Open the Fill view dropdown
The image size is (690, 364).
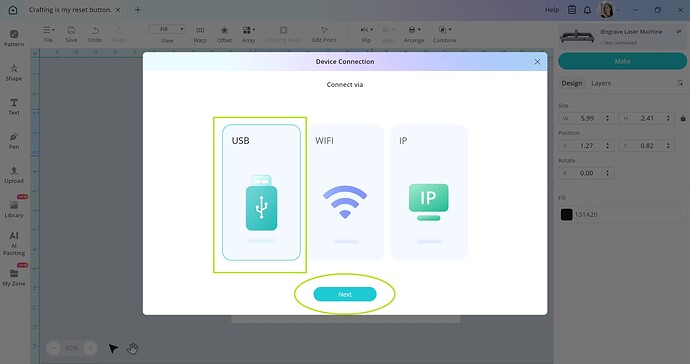pos(167,29)
